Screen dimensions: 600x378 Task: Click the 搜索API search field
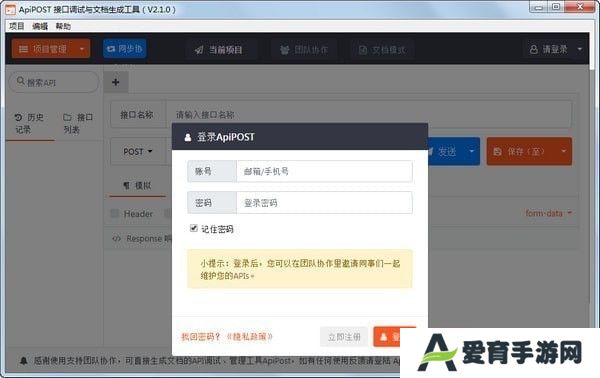point(54,82)
